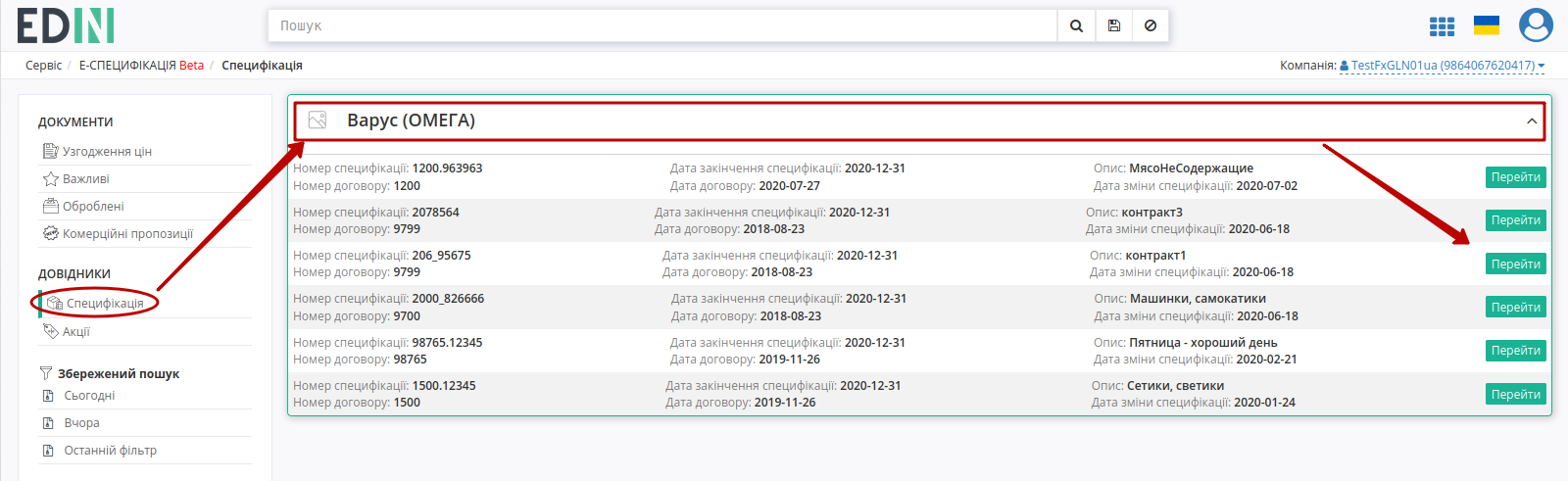Click specification change date 2020-01-24

click(x=1264, y=403)
